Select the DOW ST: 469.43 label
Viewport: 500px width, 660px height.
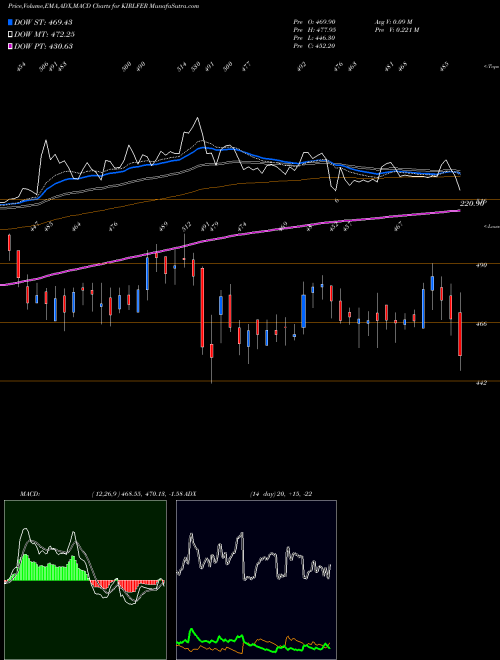43,22
